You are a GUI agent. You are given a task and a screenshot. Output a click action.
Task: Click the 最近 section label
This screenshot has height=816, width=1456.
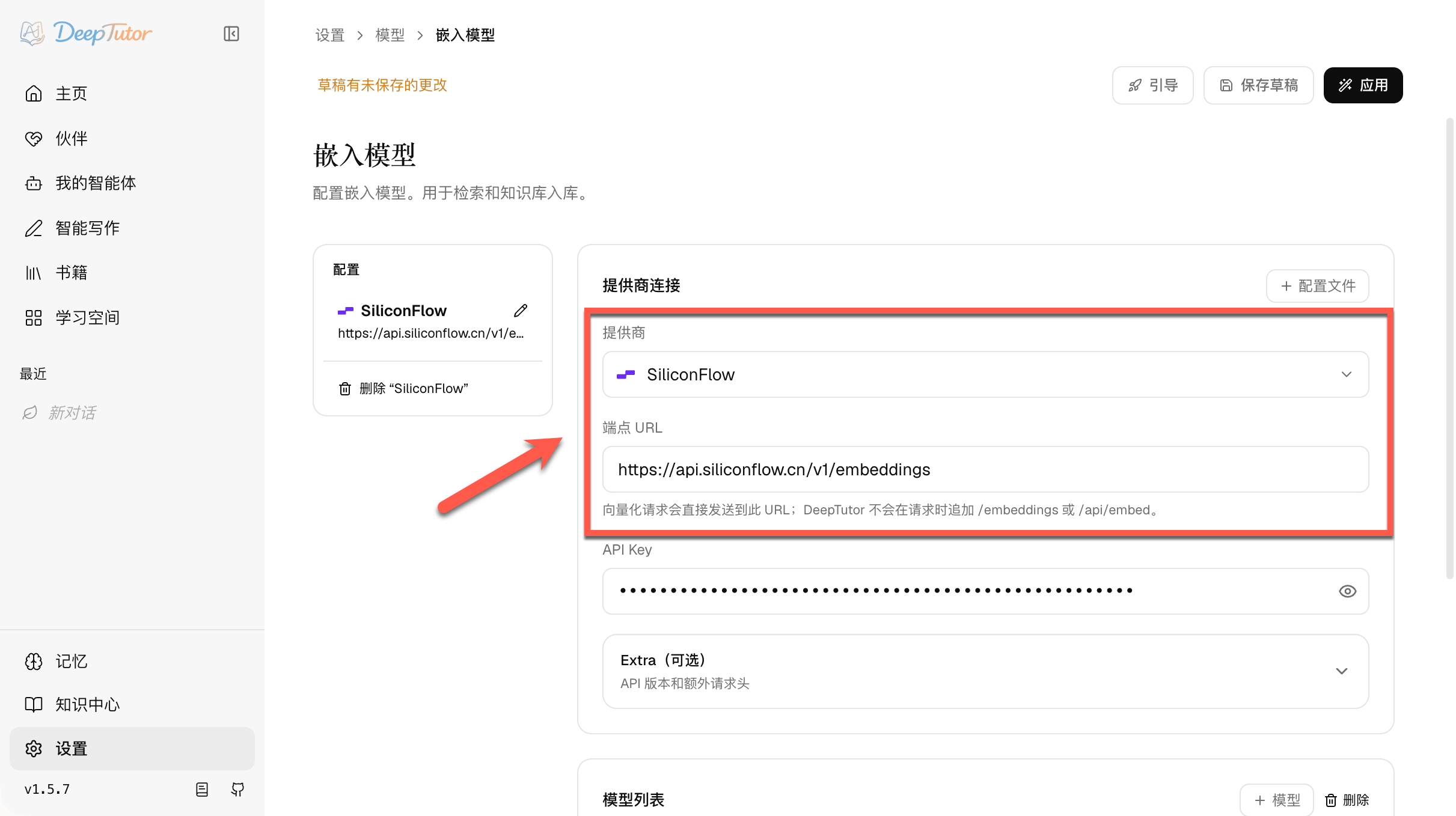[x=33, y=374]
